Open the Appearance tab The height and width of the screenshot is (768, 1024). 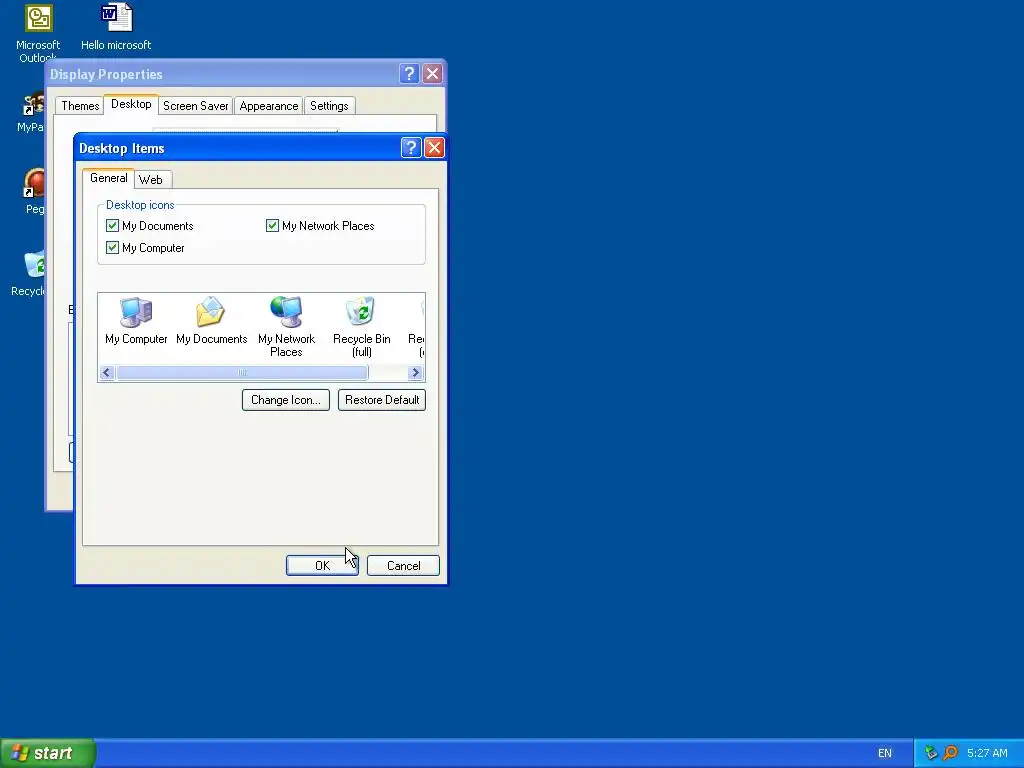pos(268,106)
